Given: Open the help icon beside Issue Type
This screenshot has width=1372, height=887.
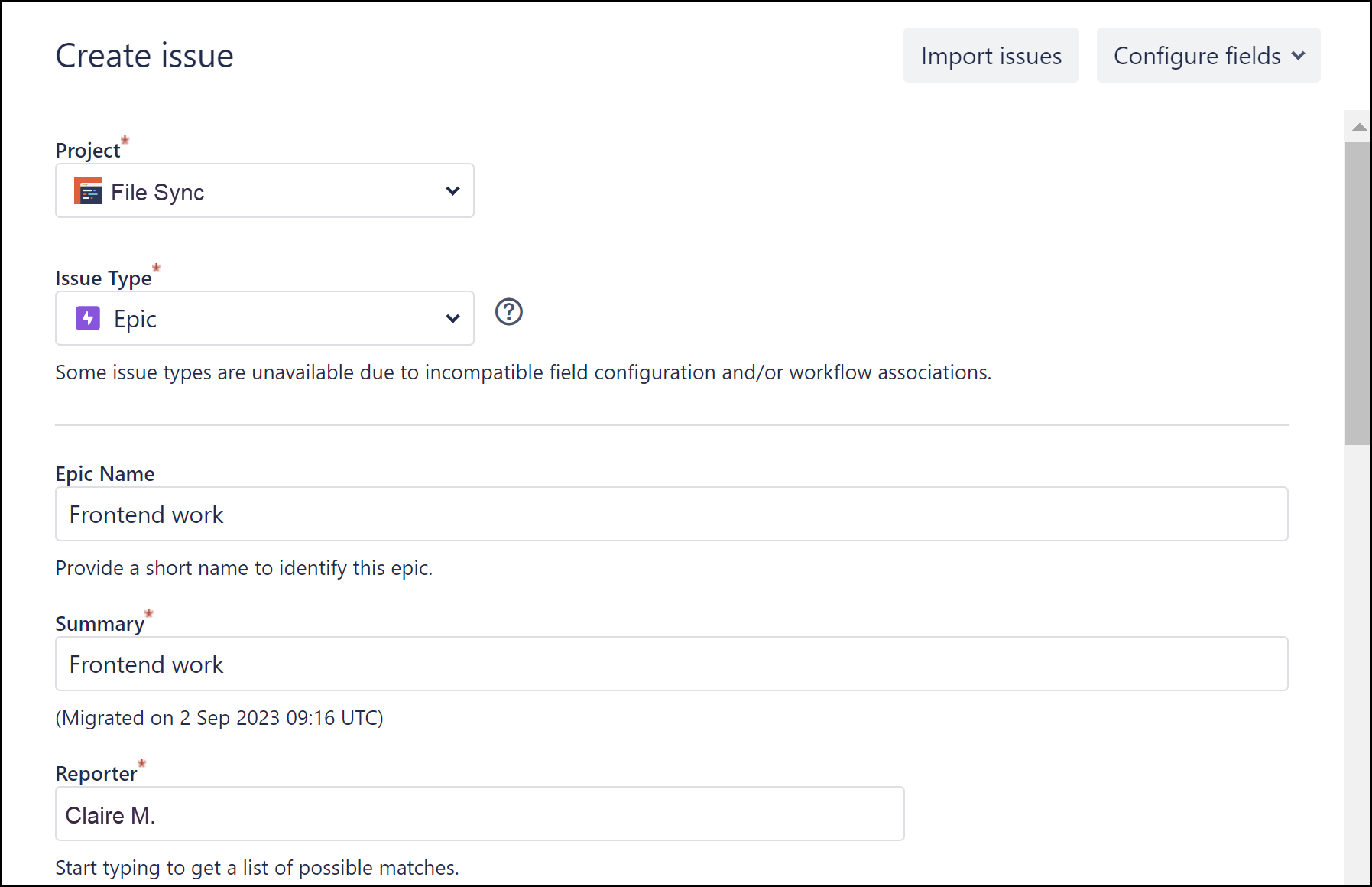Looking at the screenshot, I should 509,312.
